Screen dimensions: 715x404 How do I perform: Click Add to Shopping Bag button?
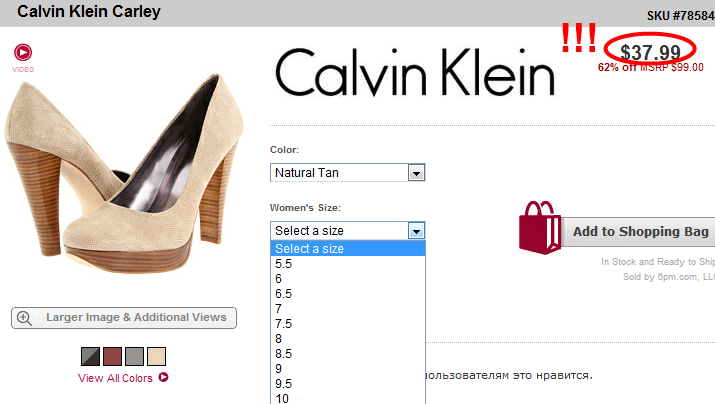(x=637, y=232)
